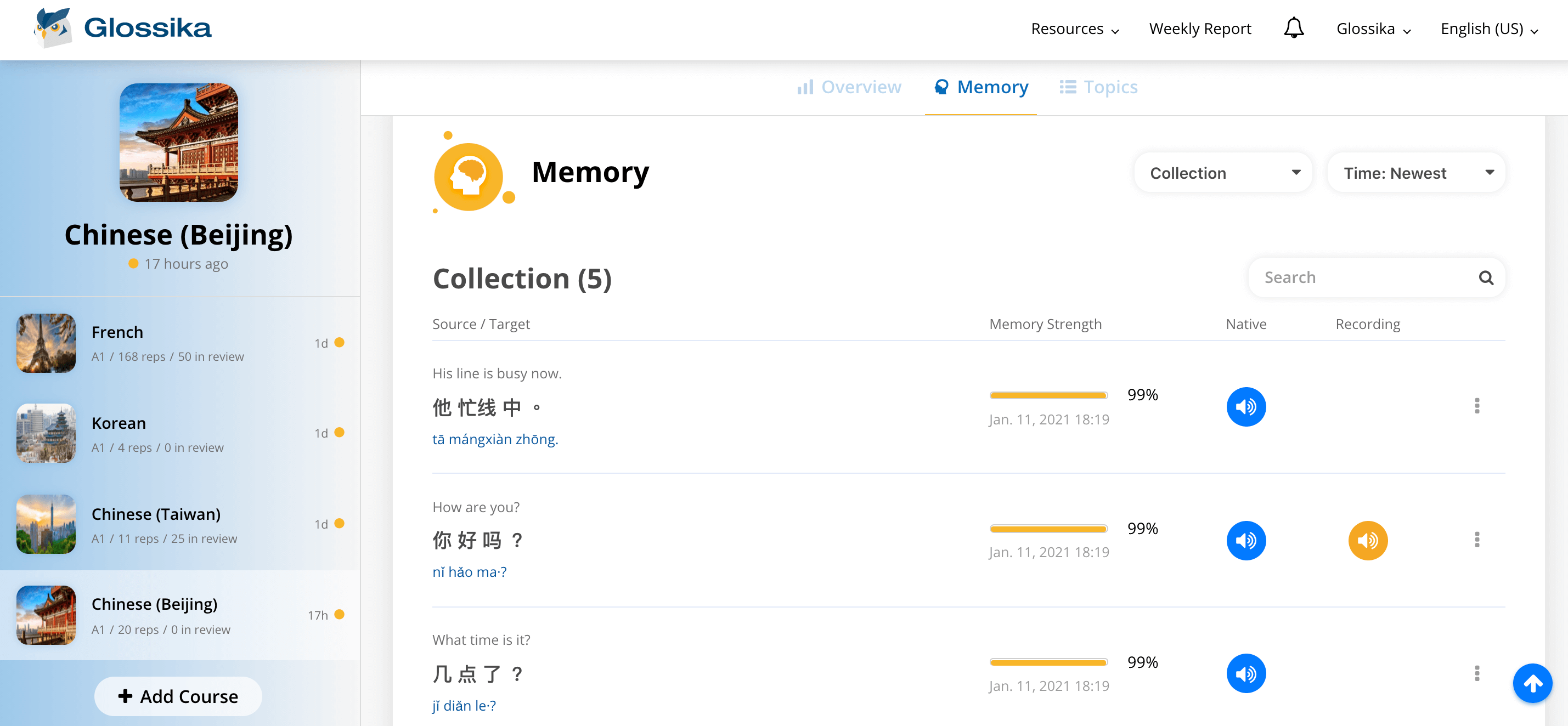The width and height of the screenshot is (1568, 726).
Task: Go to Glossika logo home
Action: pyautogui.click(x=123, y=28)
